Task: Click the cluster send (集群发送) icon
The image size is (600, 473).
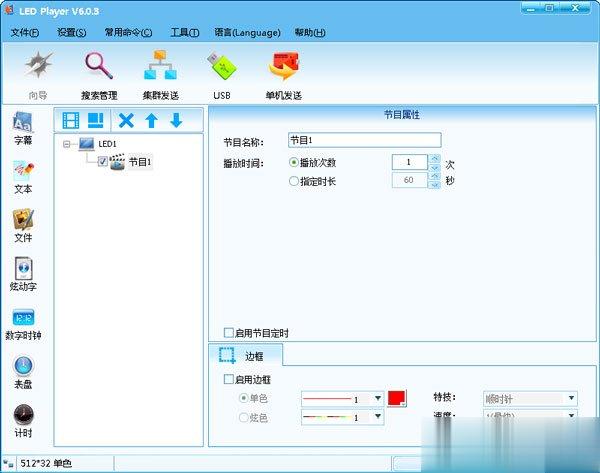Action: (160, 65)
